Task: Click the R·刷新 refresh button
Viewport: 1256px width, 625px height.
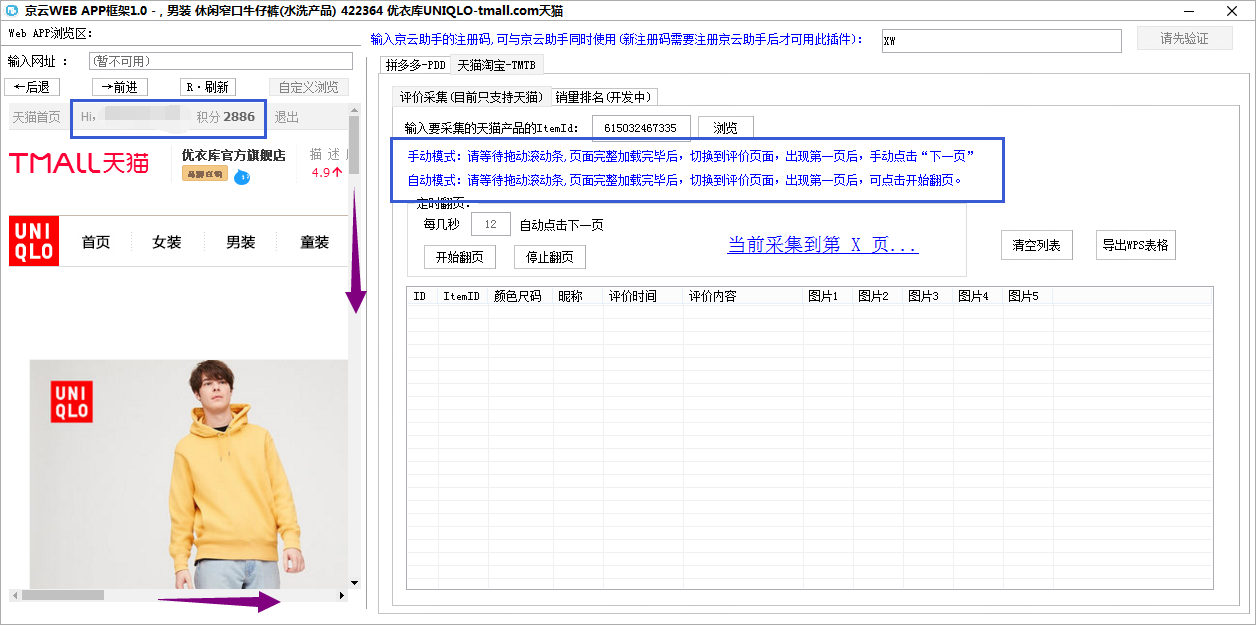Action: pos(209,87)
